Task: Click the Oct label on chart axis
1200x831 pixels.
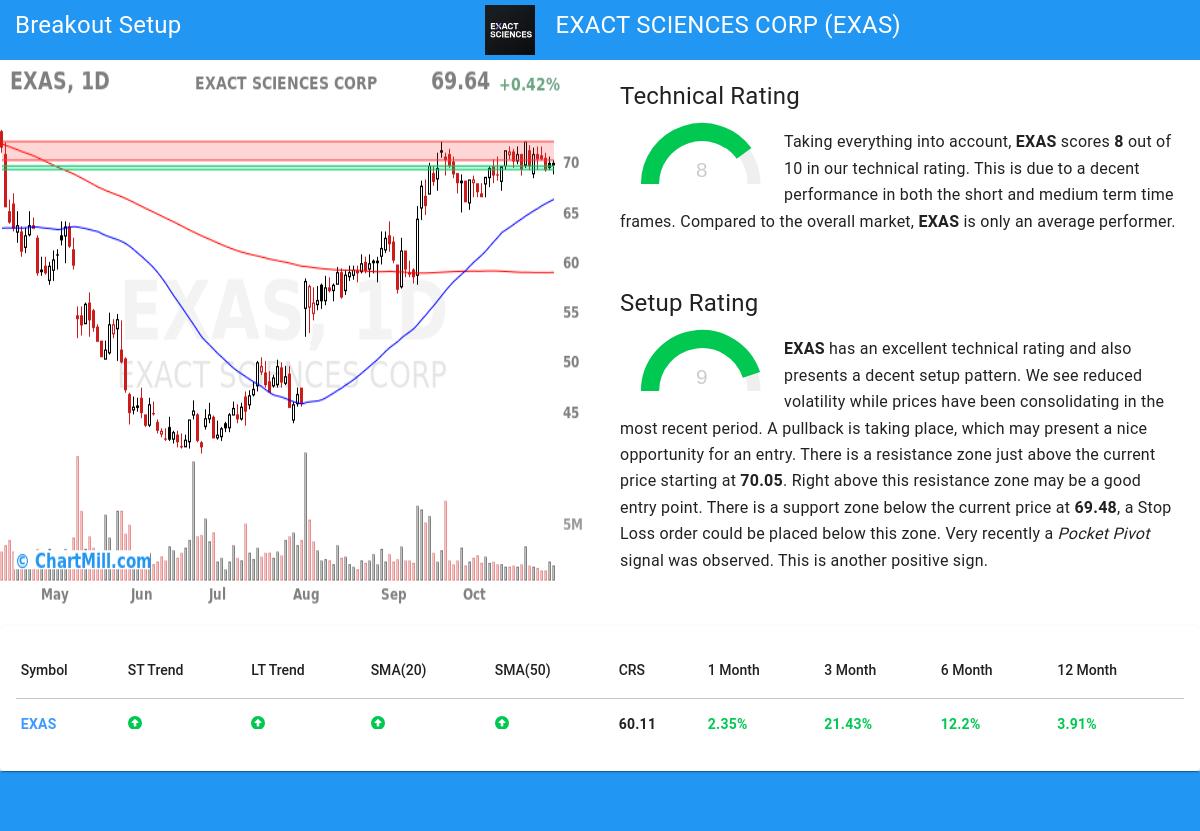Action: [x=474, y=594]
